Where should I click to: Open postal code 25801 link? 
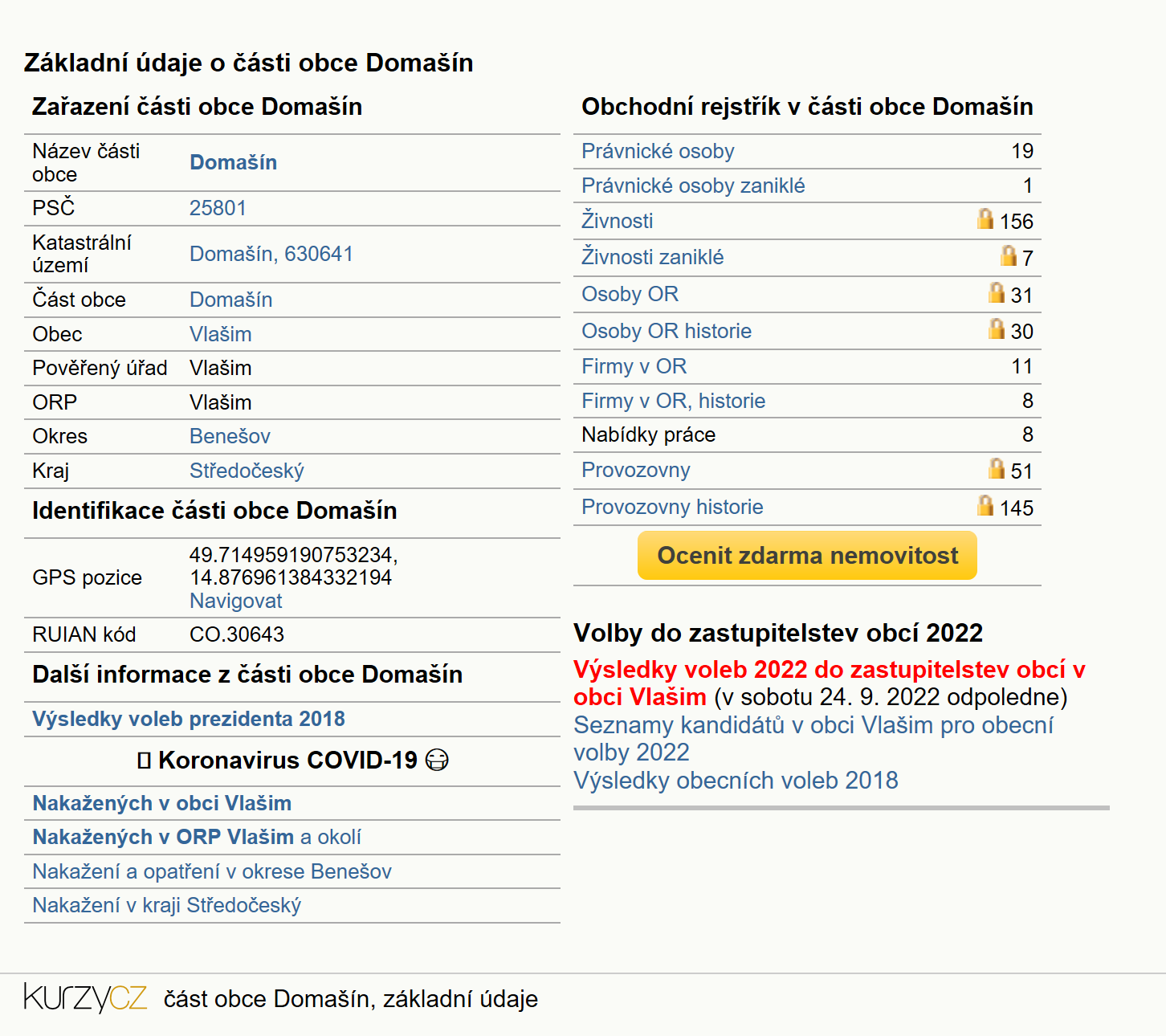(x=218, y=208)
